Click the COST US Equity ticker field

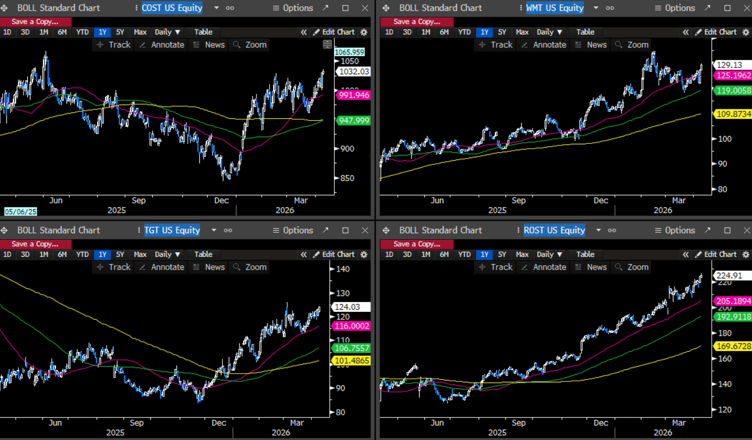click(172, 8)
